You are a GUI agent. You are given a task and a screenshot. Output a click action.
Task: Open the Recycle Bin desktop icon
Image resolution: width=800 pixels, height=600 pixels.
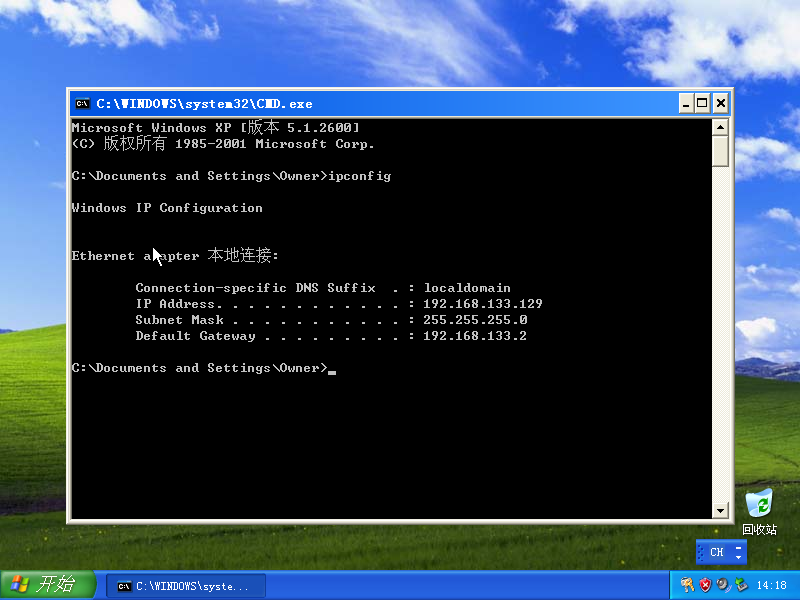[759, 512]
